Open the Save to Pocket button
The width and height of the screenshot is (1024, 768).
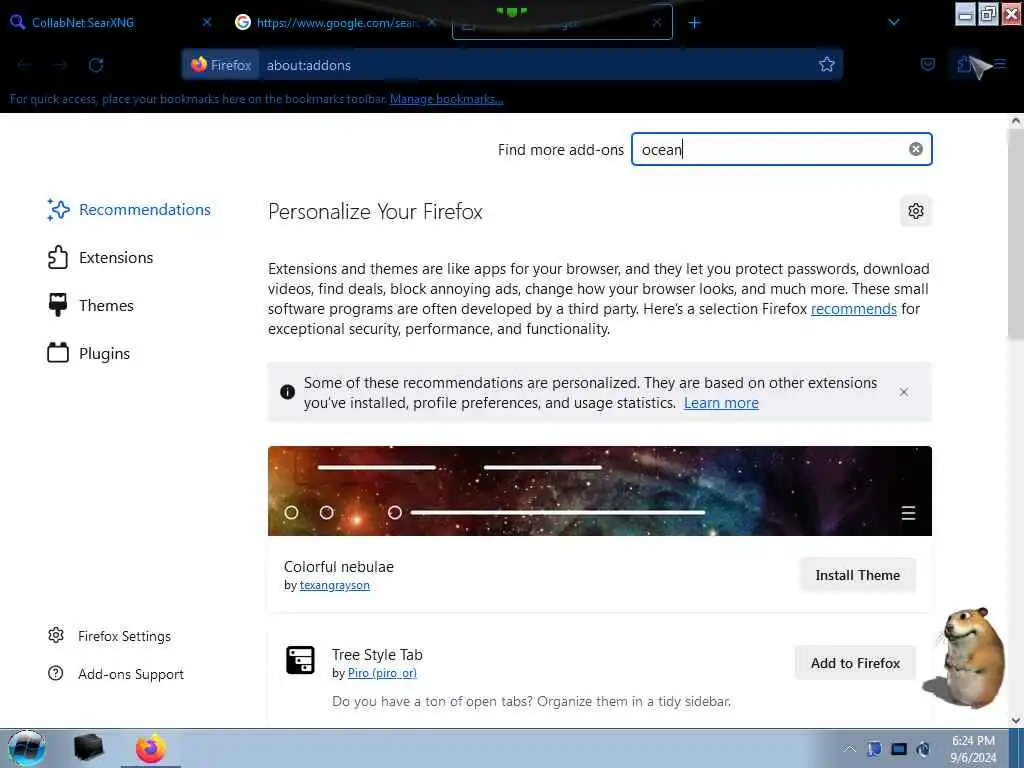(927, 65)
